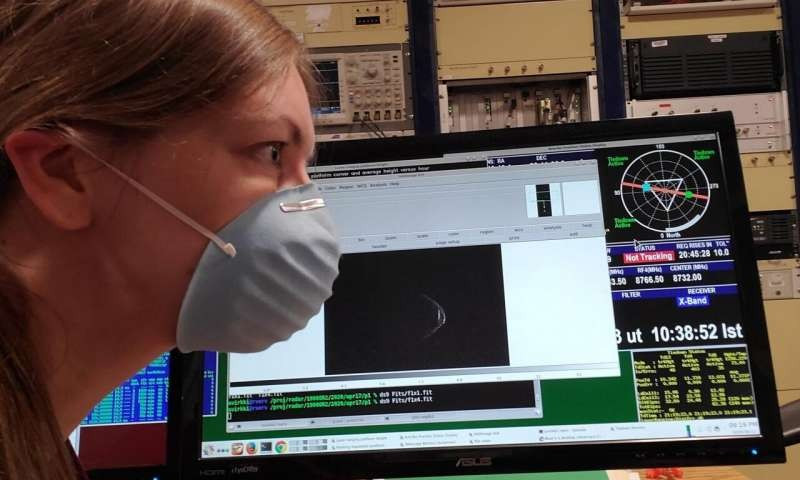Click the '8766.50' RF frequency value
The width and height of the screenshot is (800, 480).
coord(649,280)
